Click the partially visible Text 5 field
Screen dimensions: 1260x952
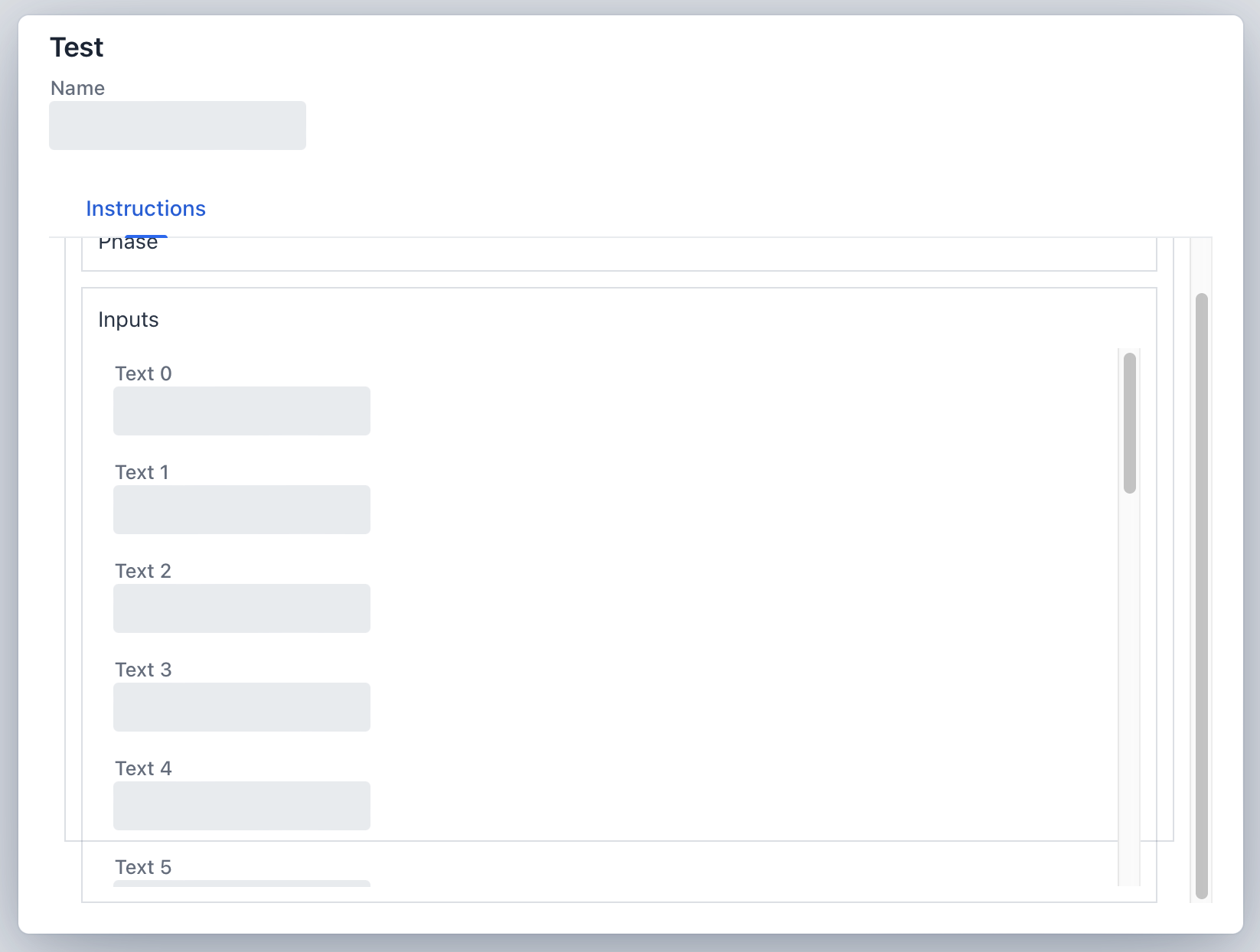click(241, 883)
